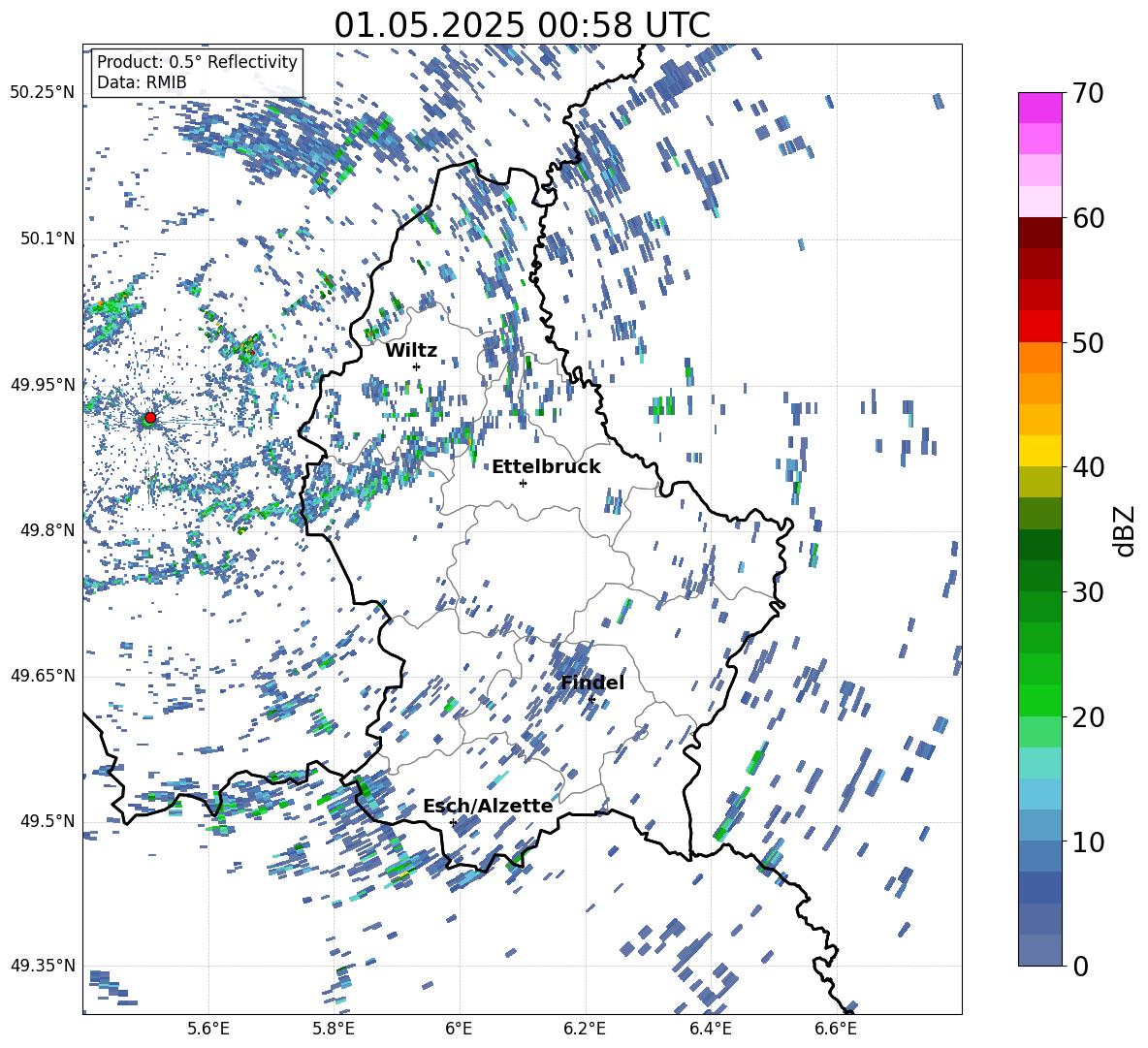Click the Wiltz station cross marker
Image resolution: width=1148 pixels, height=1048 pixels.
[x=417, y=366]
